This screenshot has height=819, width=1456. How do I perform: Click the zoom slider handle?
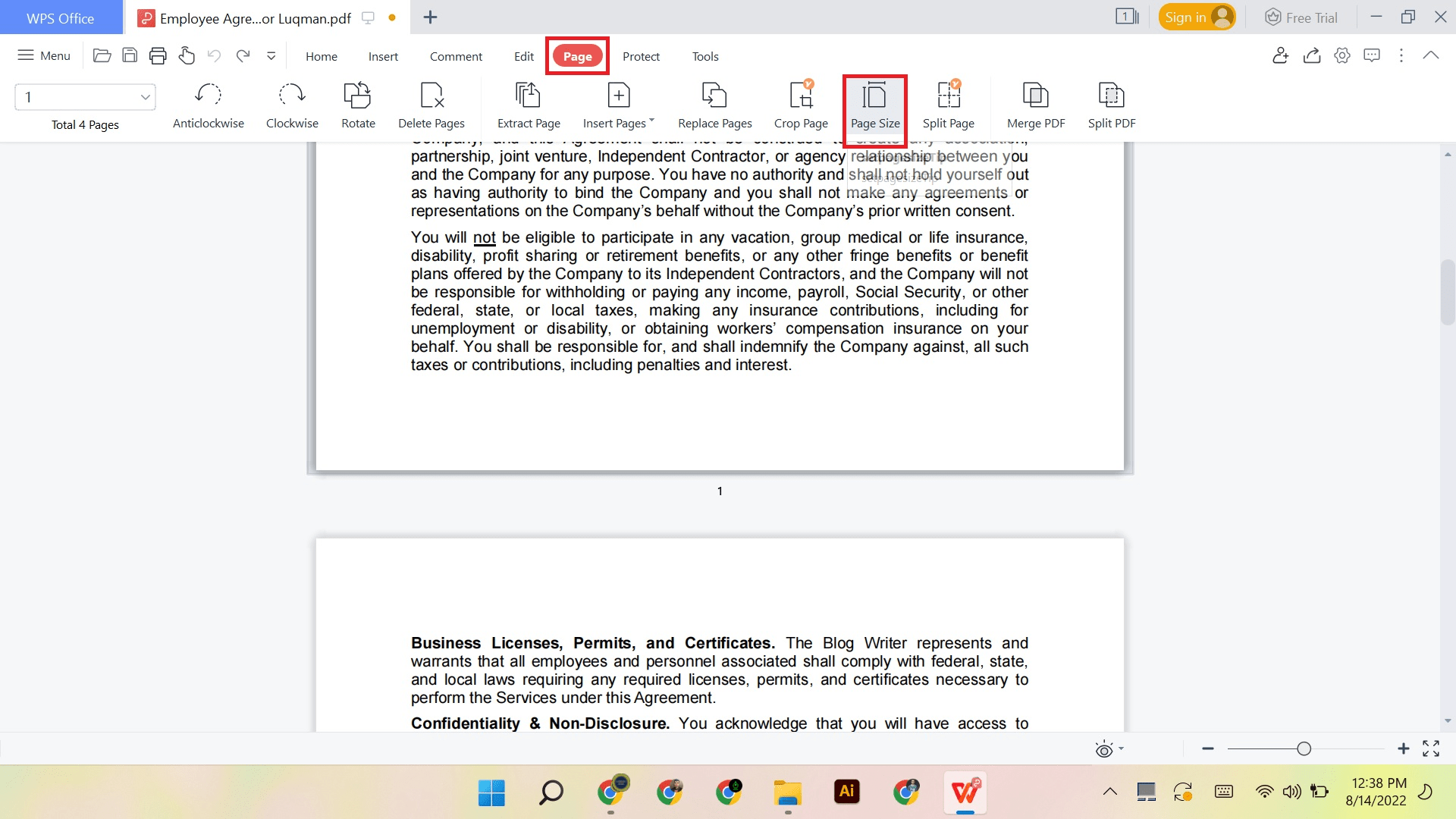(1304, 748)
